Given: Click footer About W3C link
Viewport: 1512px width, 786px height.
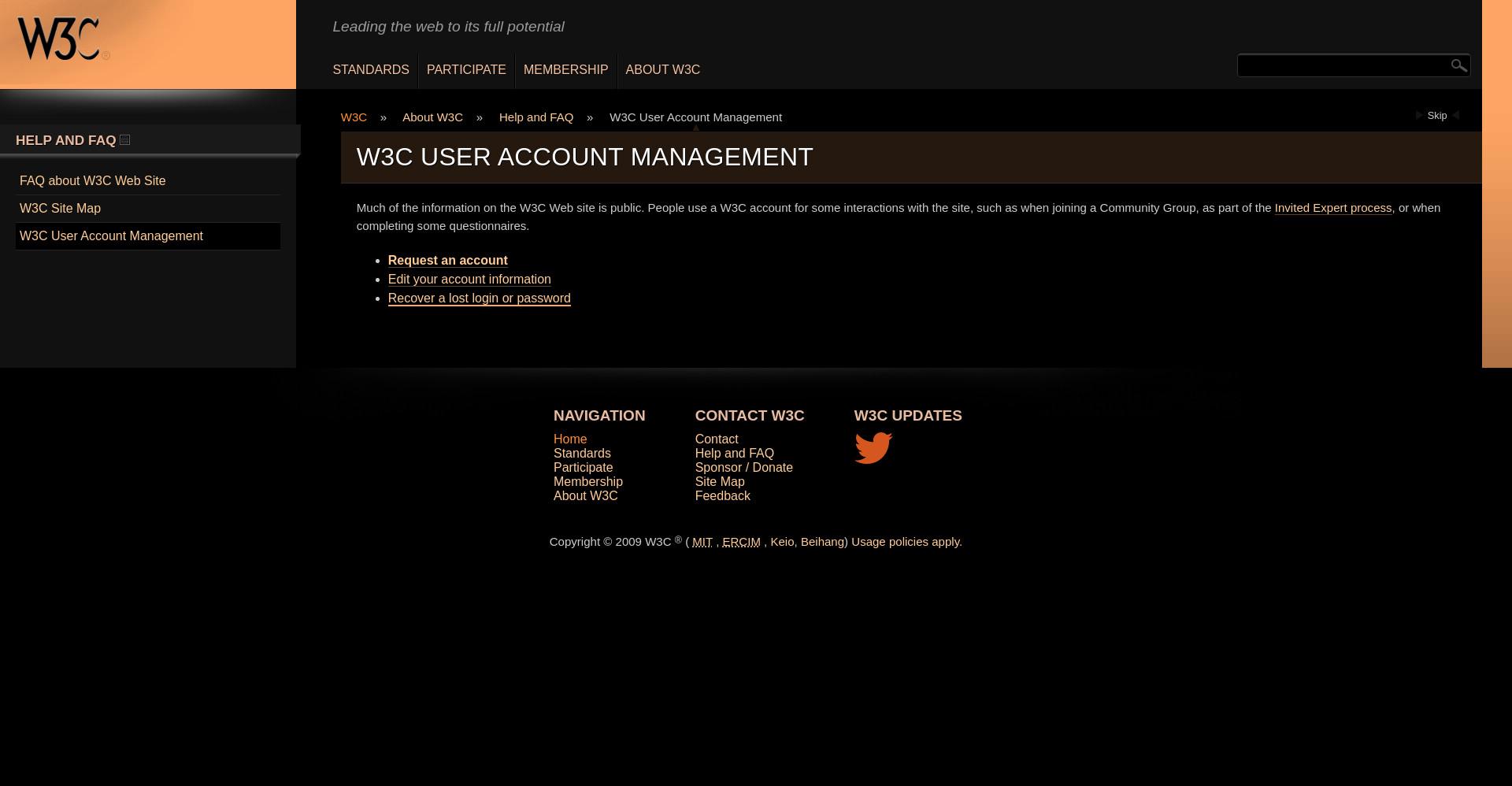Looking at the screenshot, I should point(585,496).
